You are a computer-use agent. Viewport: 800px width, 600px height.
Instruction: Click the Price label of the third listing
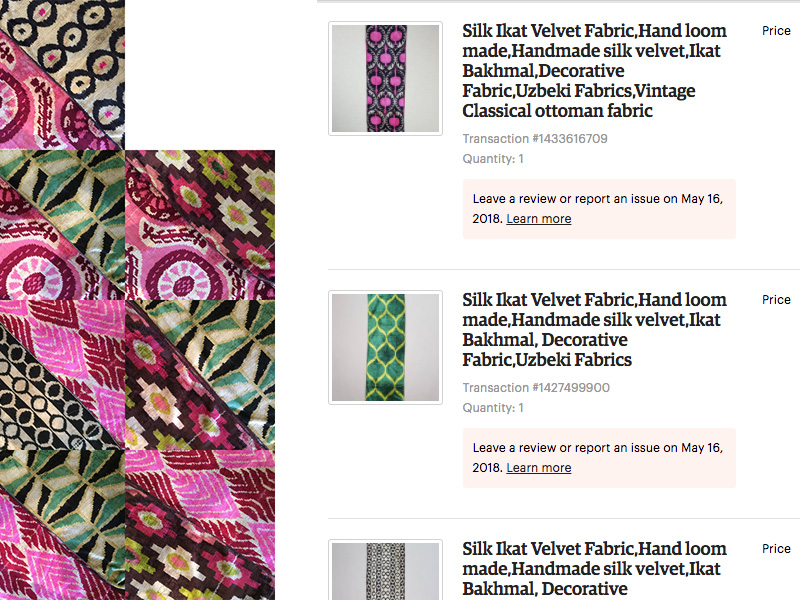click(776, 548)
